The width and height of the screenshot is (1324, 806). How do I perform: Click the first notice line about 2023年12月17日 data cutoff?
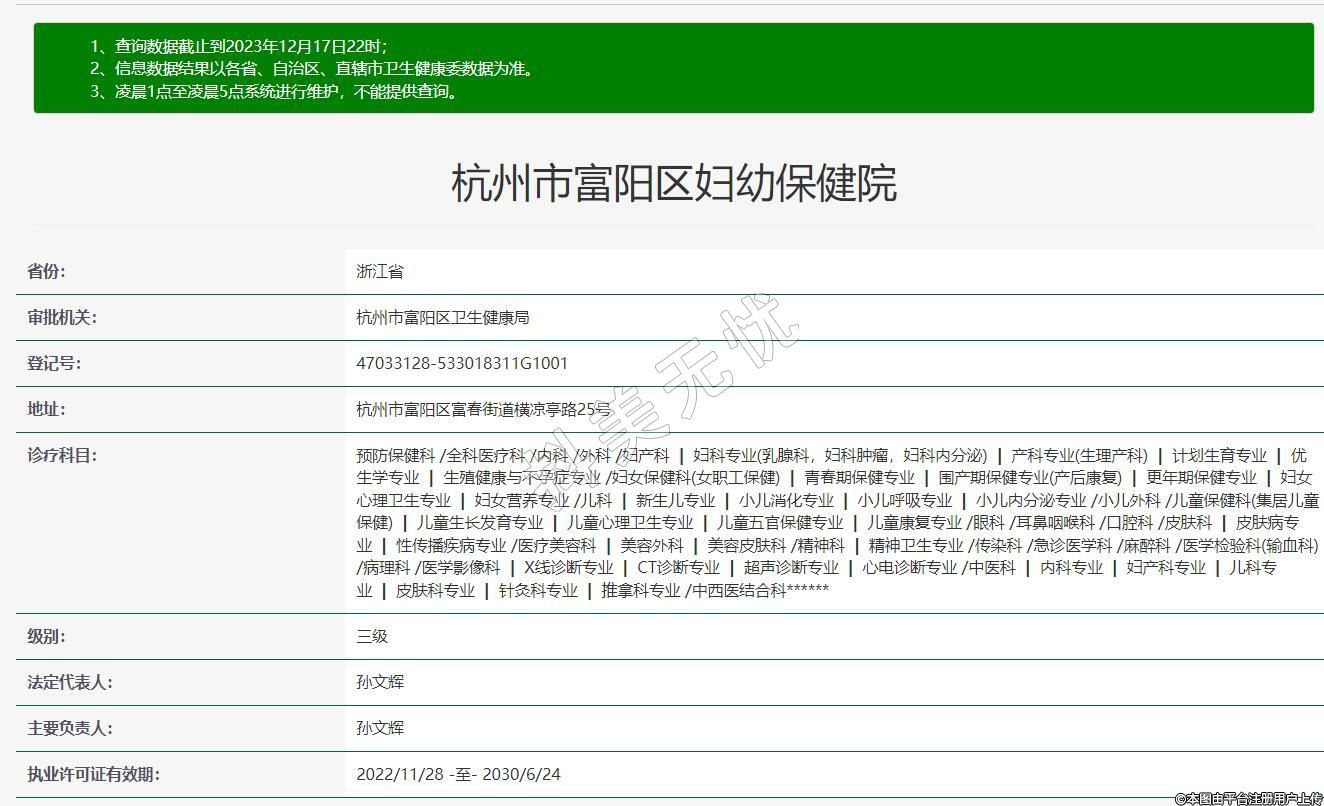[x=250, y=46]
